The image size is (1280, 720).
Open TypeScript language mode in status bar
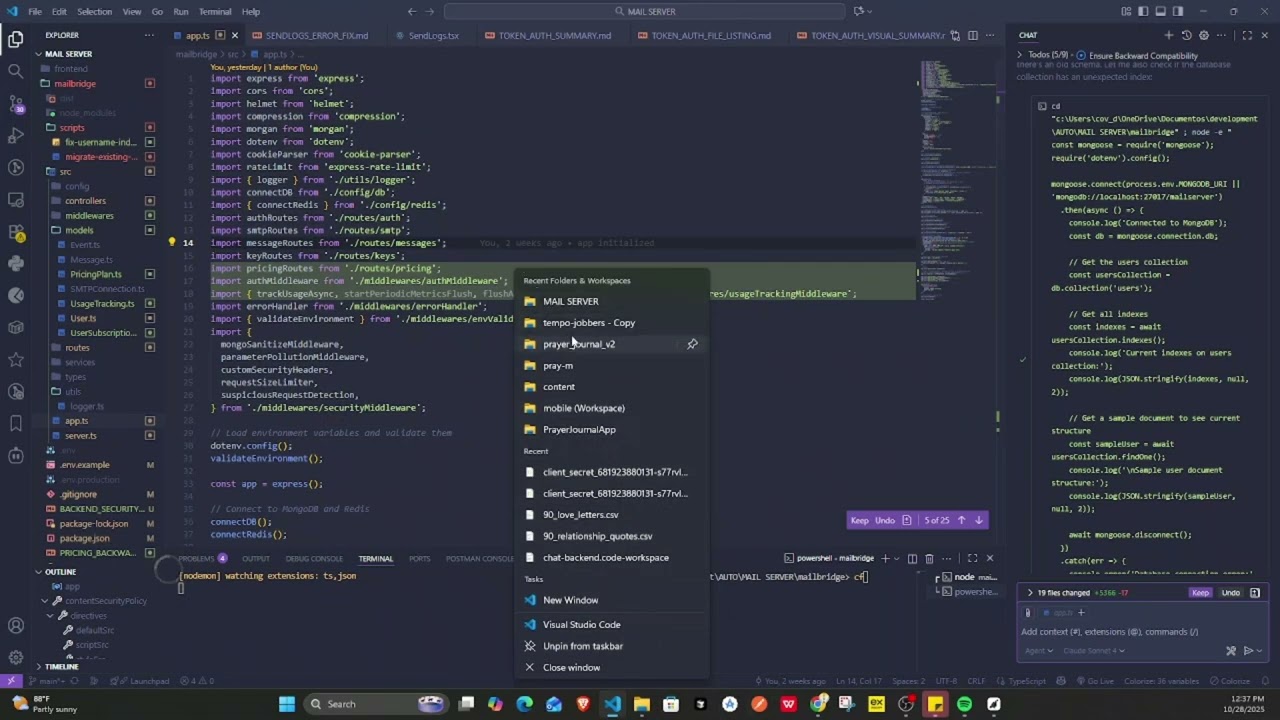(x=1027, y=681)
